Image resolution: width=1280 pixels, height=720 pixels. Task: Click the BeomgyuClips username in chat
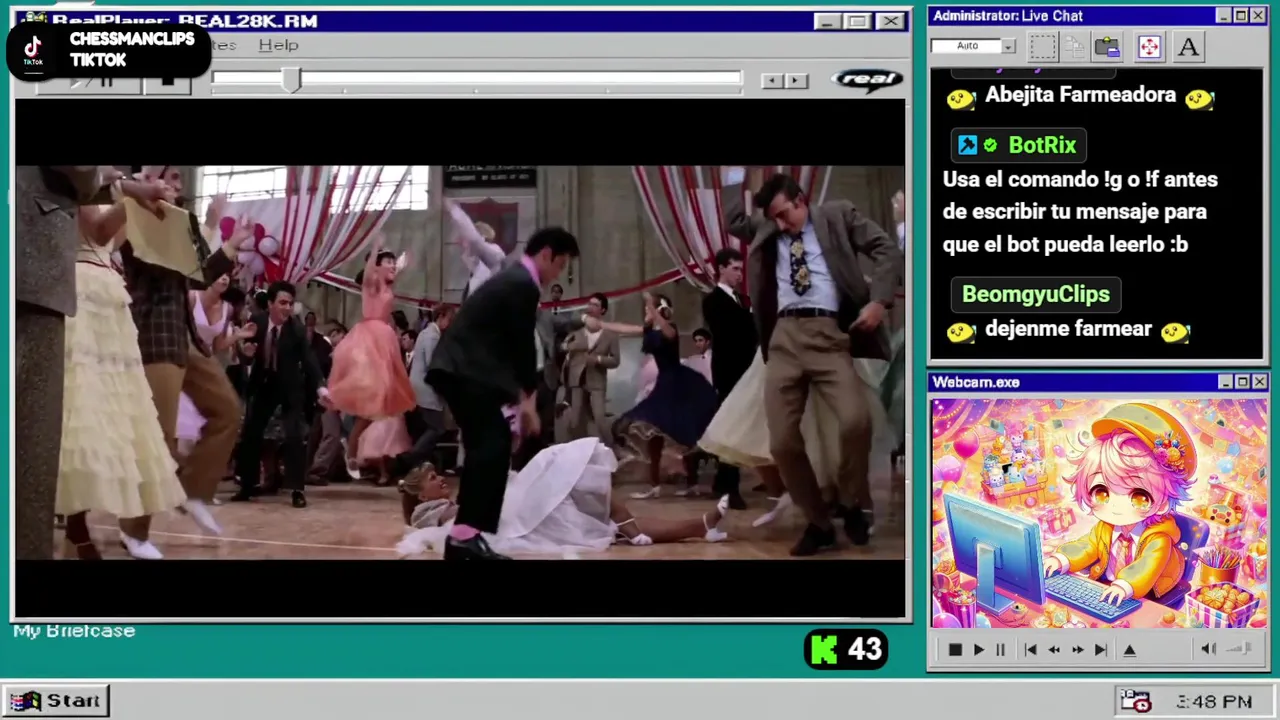tap(1036, 294)
